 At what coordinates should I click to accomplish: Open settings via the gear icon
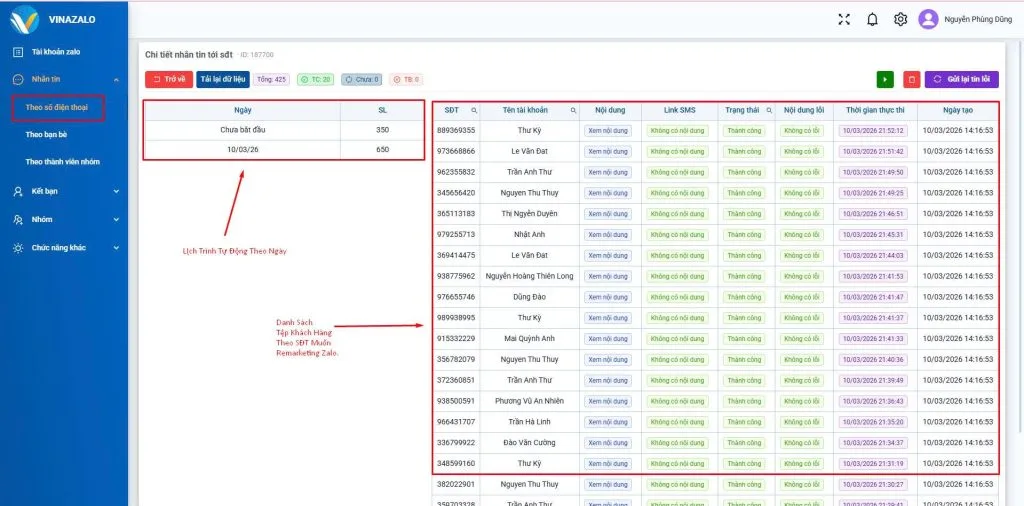(x=900, y=19)
